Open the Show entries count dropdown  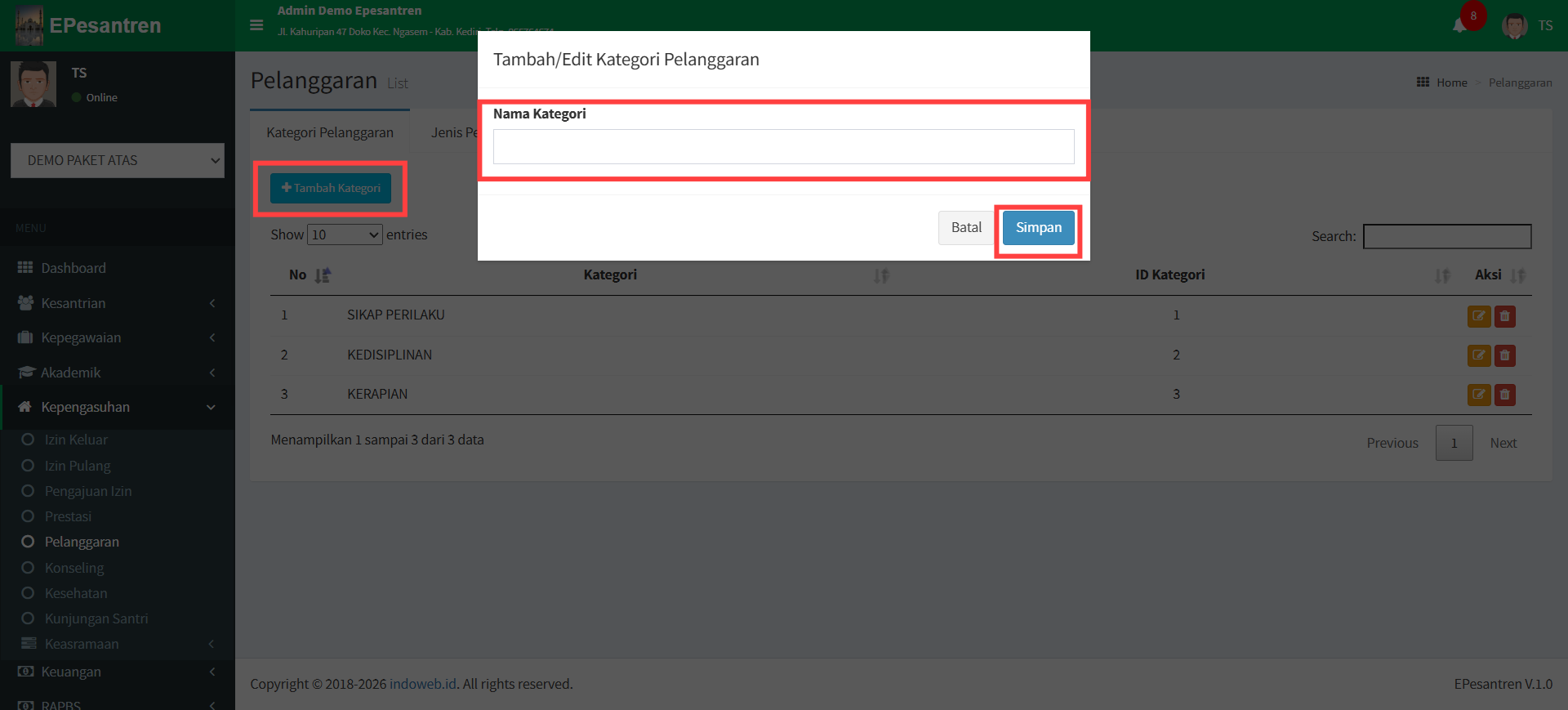point(345,234)
